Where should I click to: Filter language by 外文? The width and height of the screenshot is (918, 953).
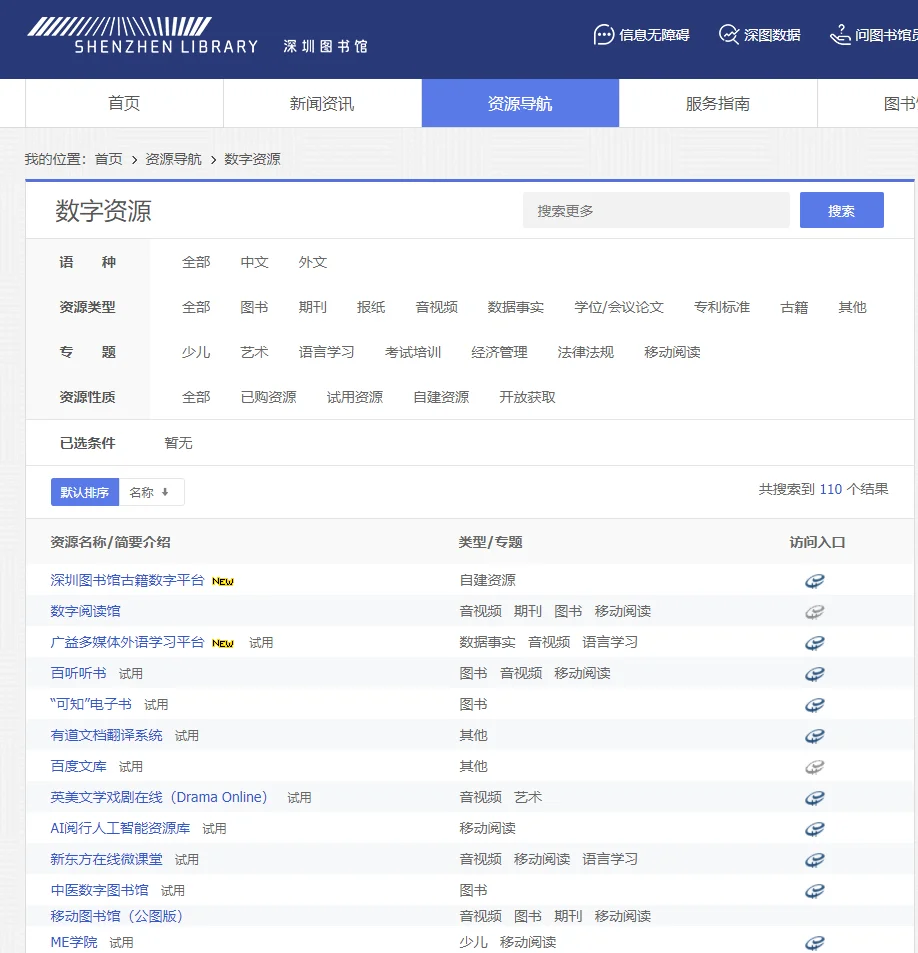click(x=312, y=262)
